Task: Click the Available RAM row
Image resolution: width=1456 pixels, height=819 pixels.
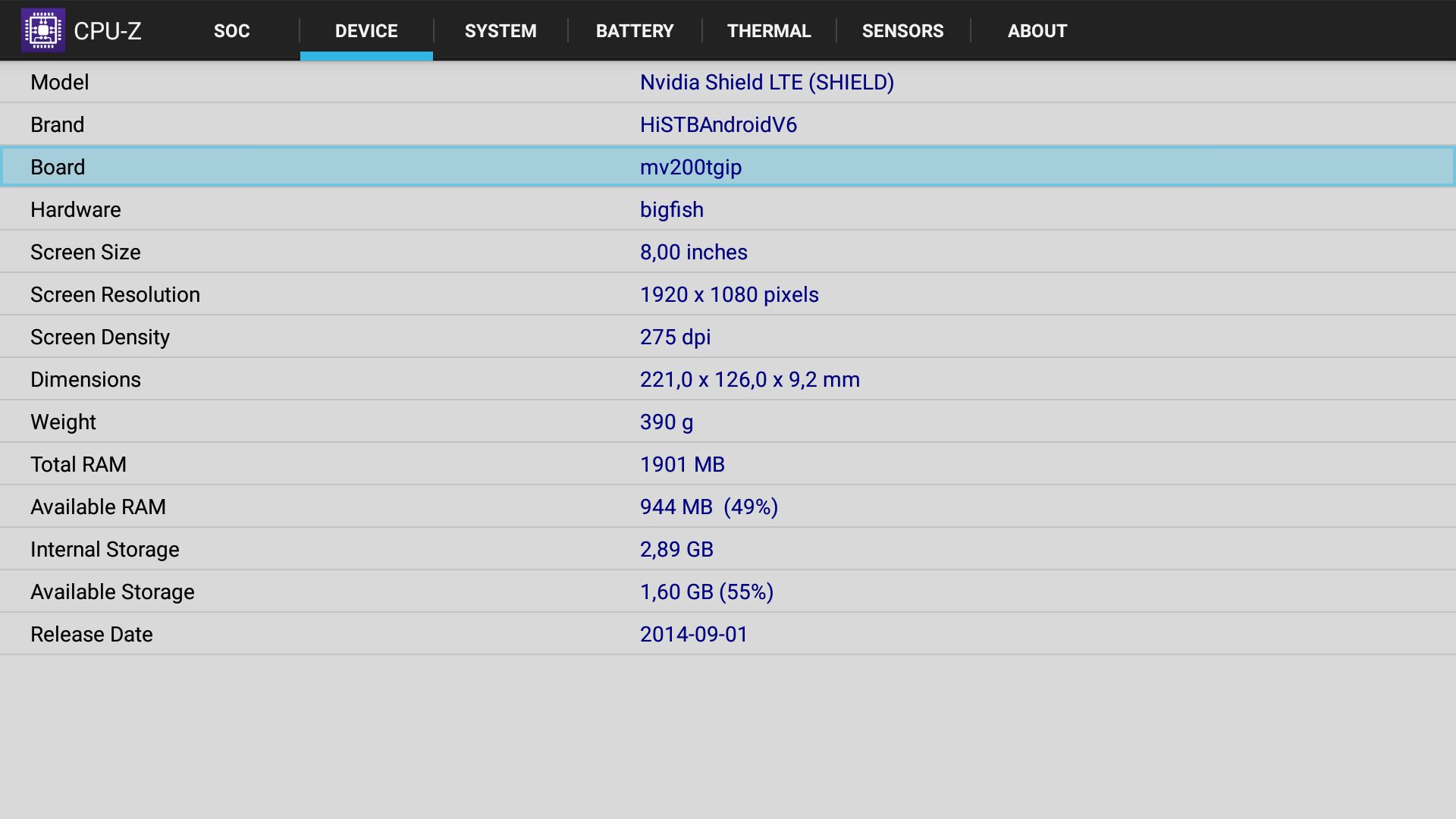Action: (x=728, y=507)
